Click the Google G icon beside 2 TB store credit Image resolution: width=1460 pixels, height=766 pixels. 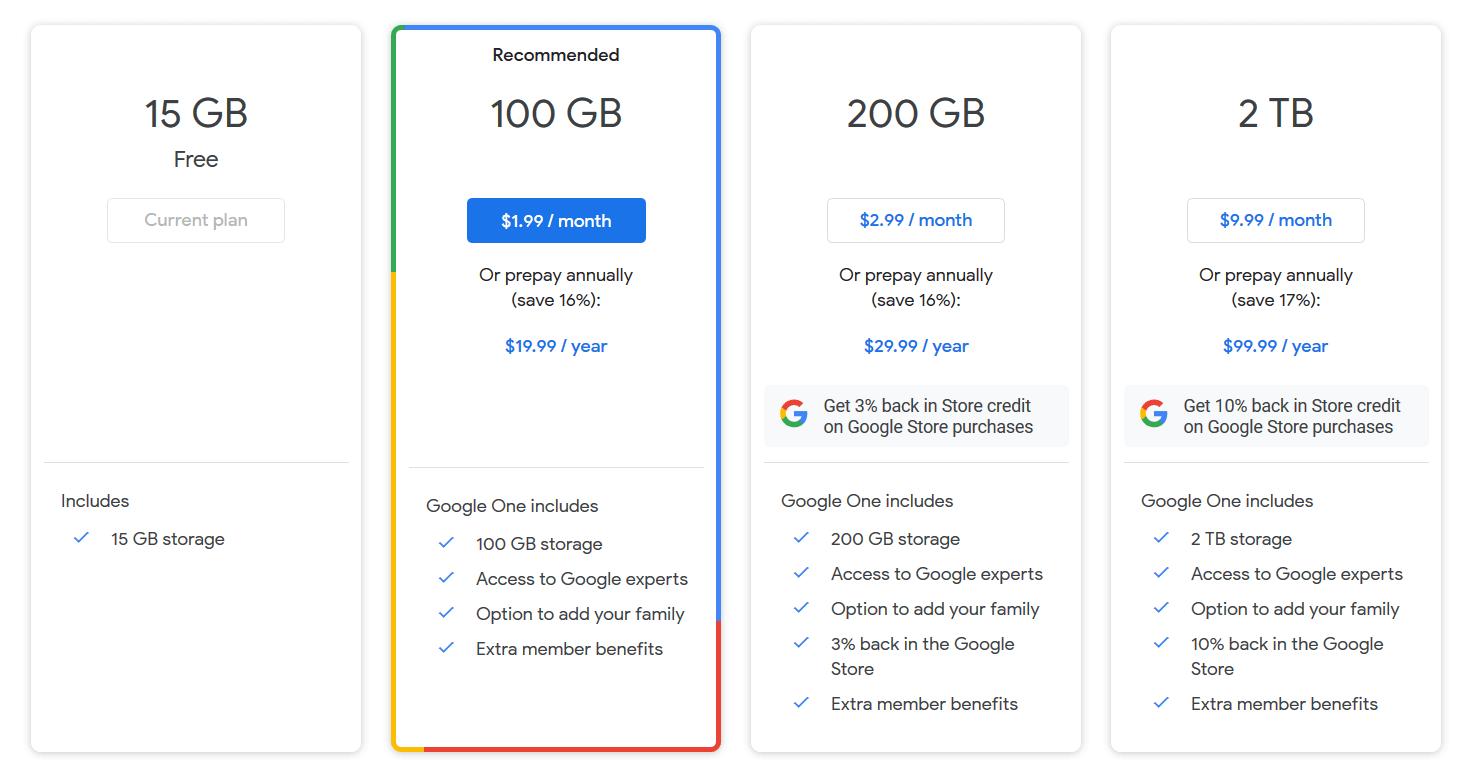coord(1154,412)
